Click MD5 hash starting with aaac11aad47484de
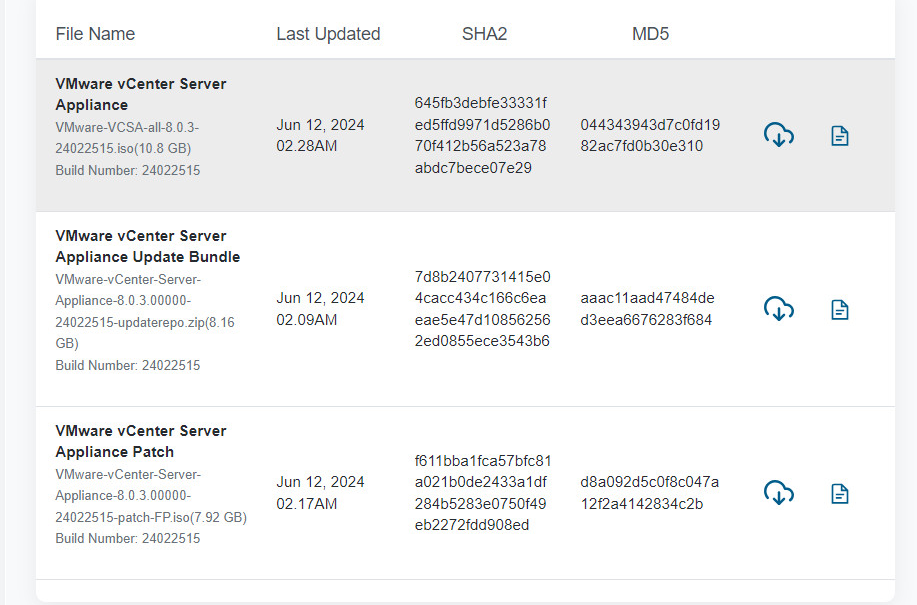 pyautogui.click(x=647, y=309)
